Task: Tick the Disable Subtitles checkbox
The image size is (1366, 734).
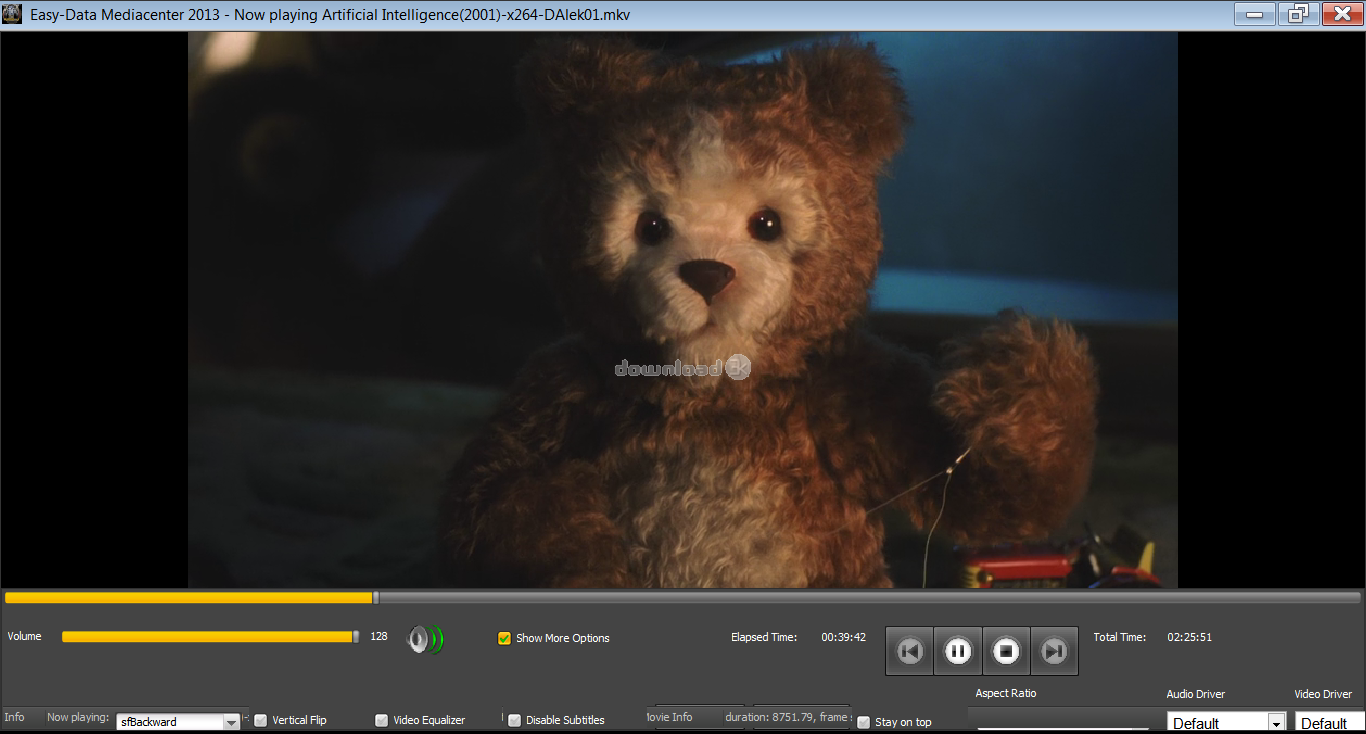Action: point(514,720)
